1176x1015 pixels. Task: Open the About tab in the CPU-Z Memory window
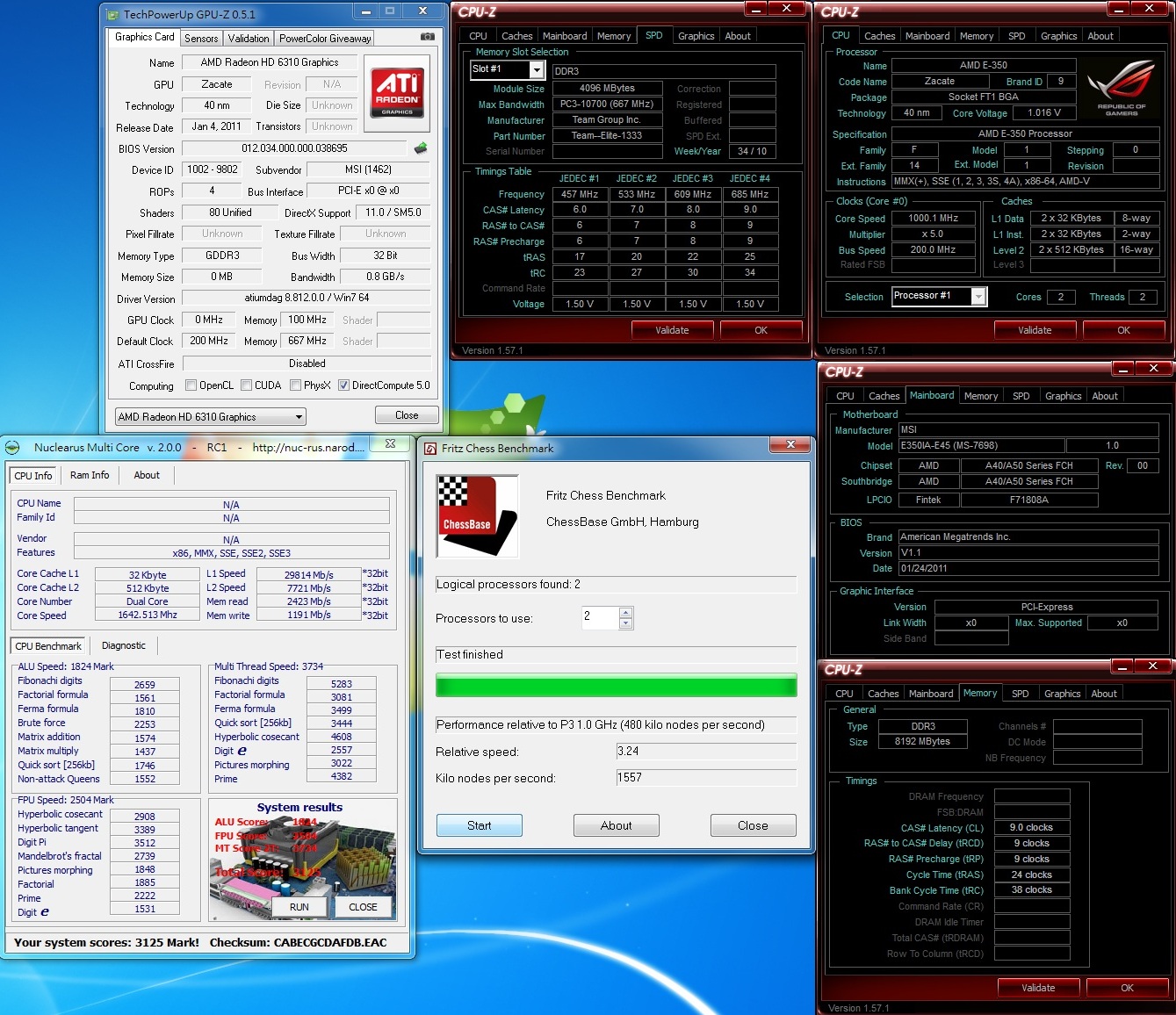point(1104,694)
